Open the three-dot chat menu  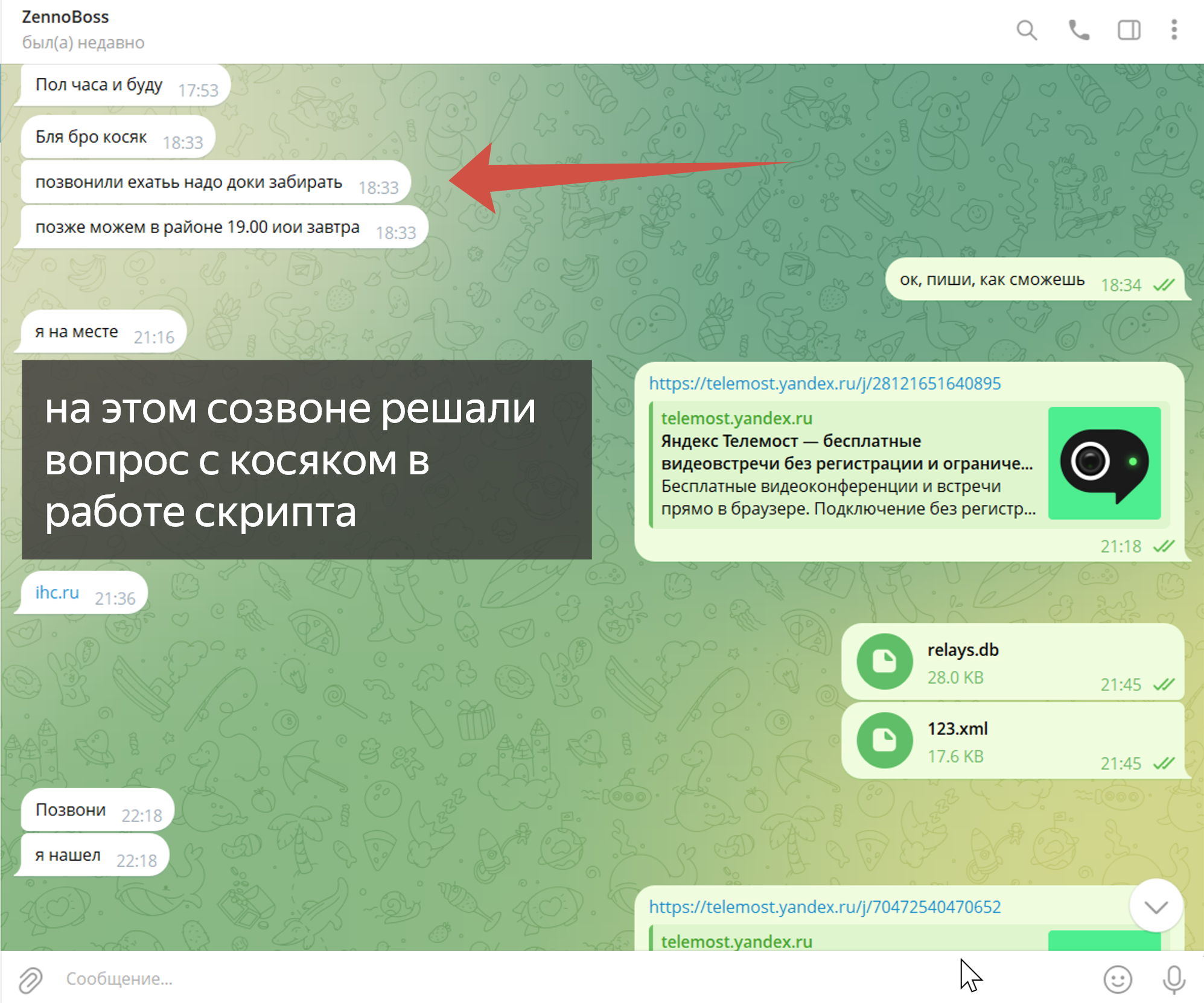pos(1174,30)
